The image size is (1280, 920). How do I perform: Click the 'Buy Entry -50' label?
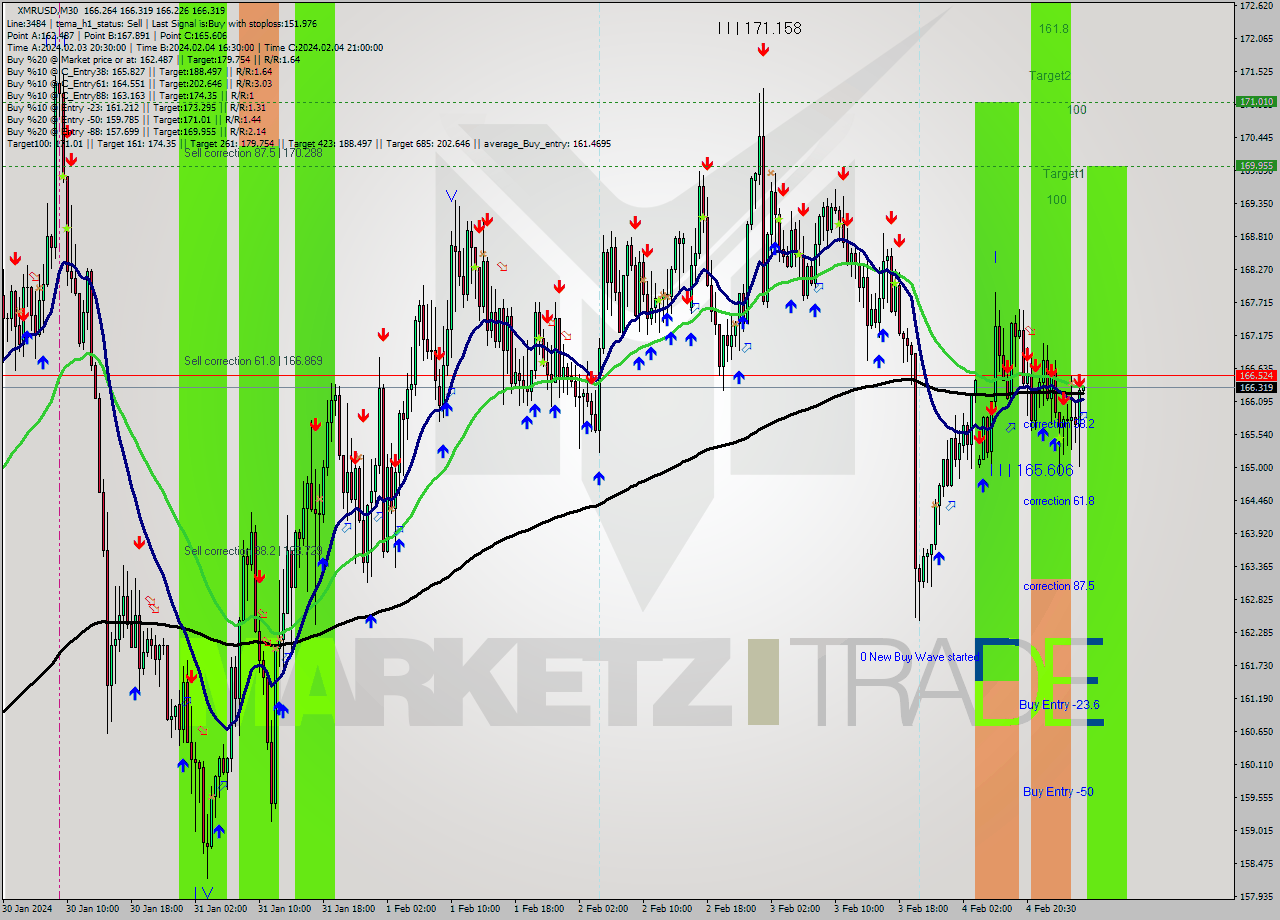coord(1058,792)
